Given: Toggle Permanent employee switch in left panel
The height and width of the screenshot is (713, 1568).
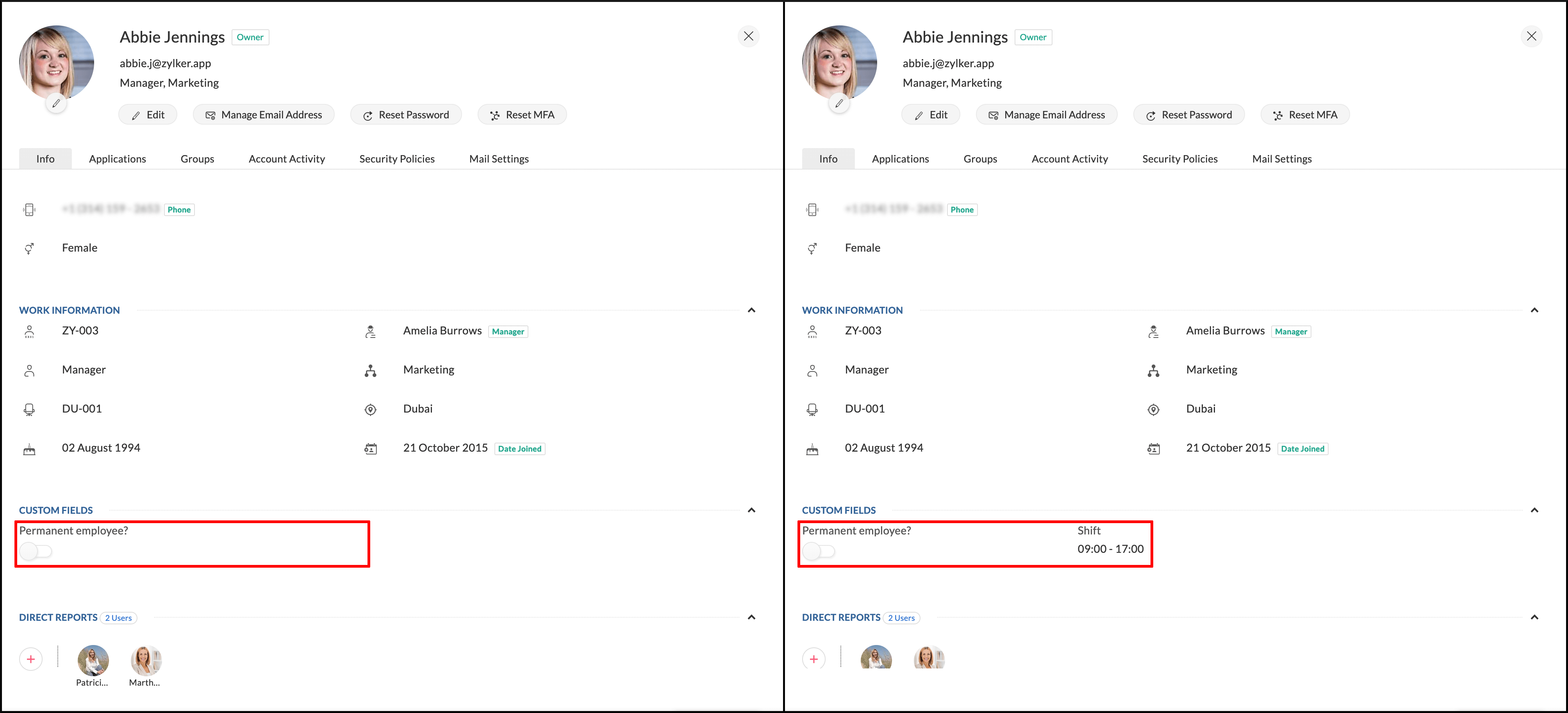Looking at the screenshot, I should 36,552.
